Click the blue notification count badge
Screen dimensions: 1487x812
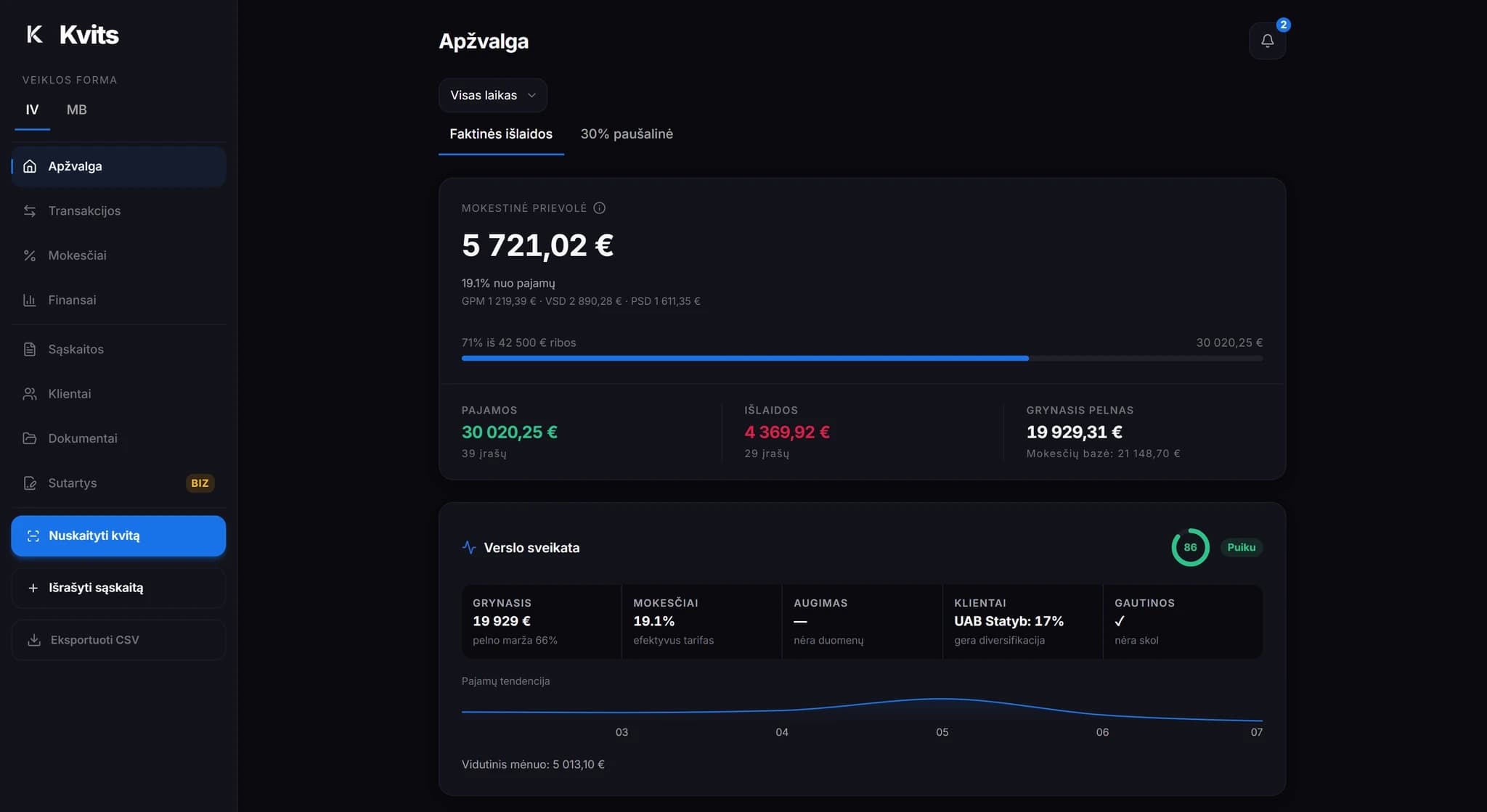point(1283,25)
